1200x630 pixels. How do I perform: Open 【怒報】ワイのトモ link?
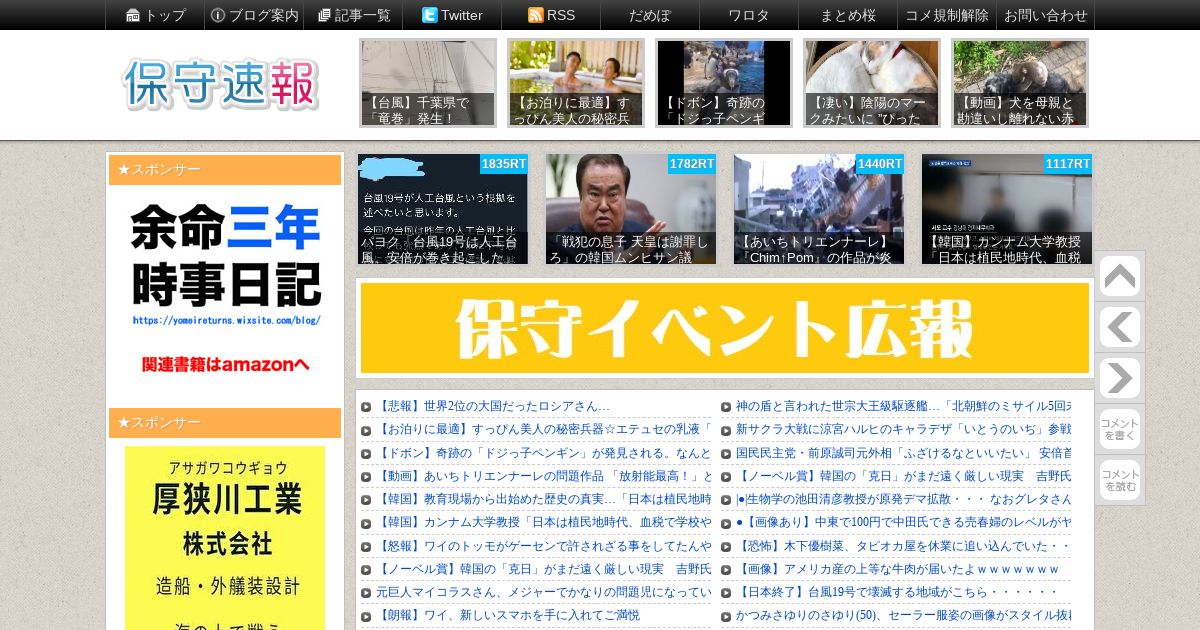pyautogui.click(x=543, y=546)
